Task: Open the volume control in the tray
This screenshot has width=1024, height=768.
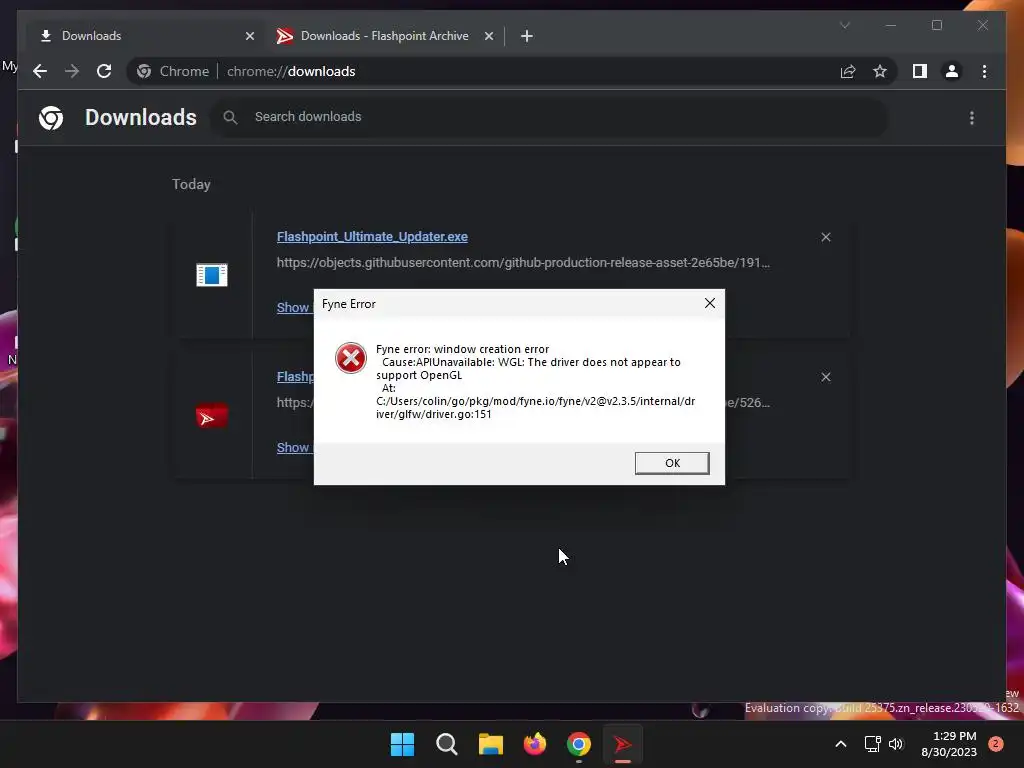Action: click(x=895, y=744)
